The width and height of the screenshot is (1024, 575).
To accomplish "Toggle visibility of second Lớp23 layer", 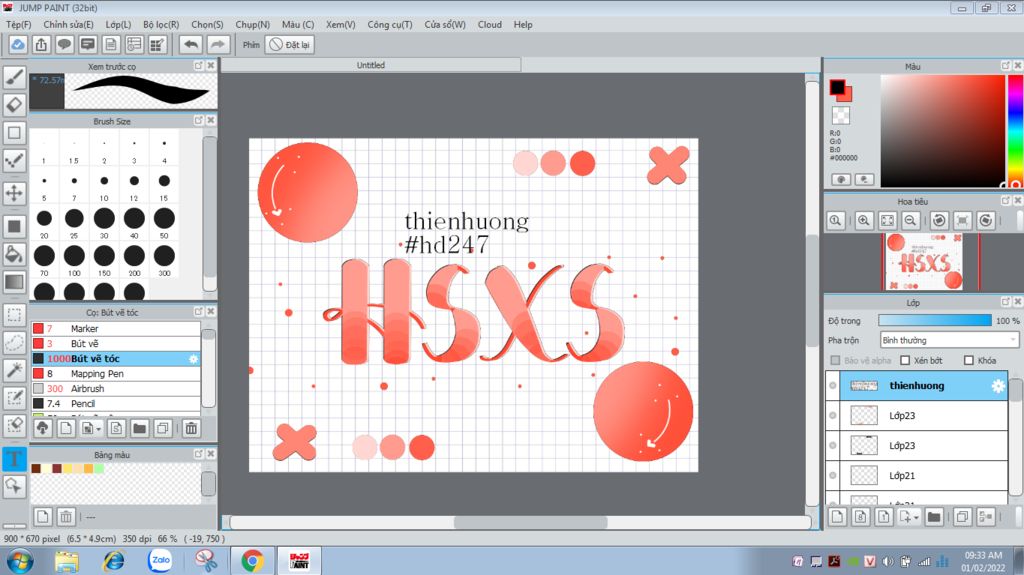I will coord(833,446).
